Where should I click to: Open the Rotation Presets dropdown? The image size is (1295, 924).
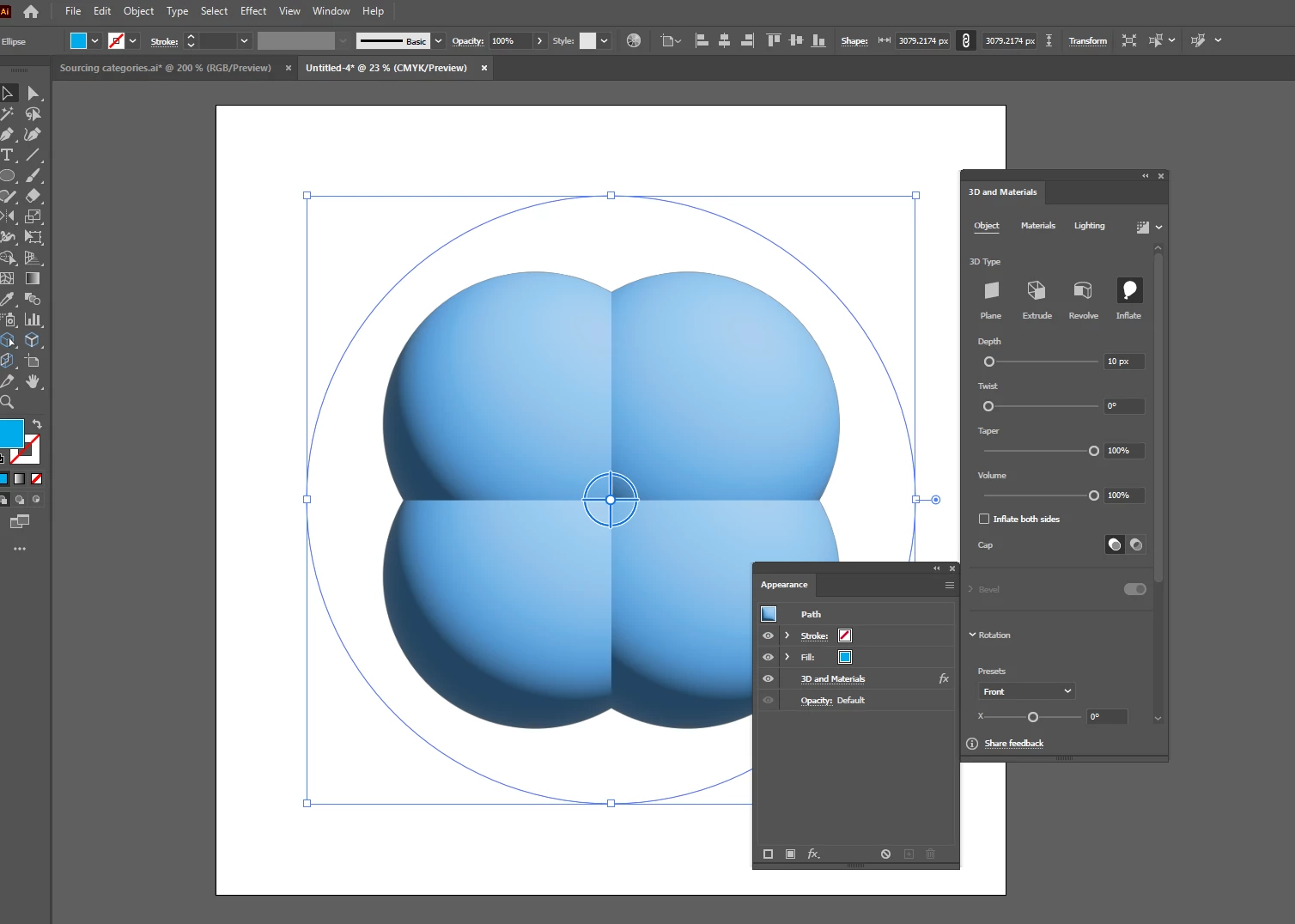click(1026, 691)
